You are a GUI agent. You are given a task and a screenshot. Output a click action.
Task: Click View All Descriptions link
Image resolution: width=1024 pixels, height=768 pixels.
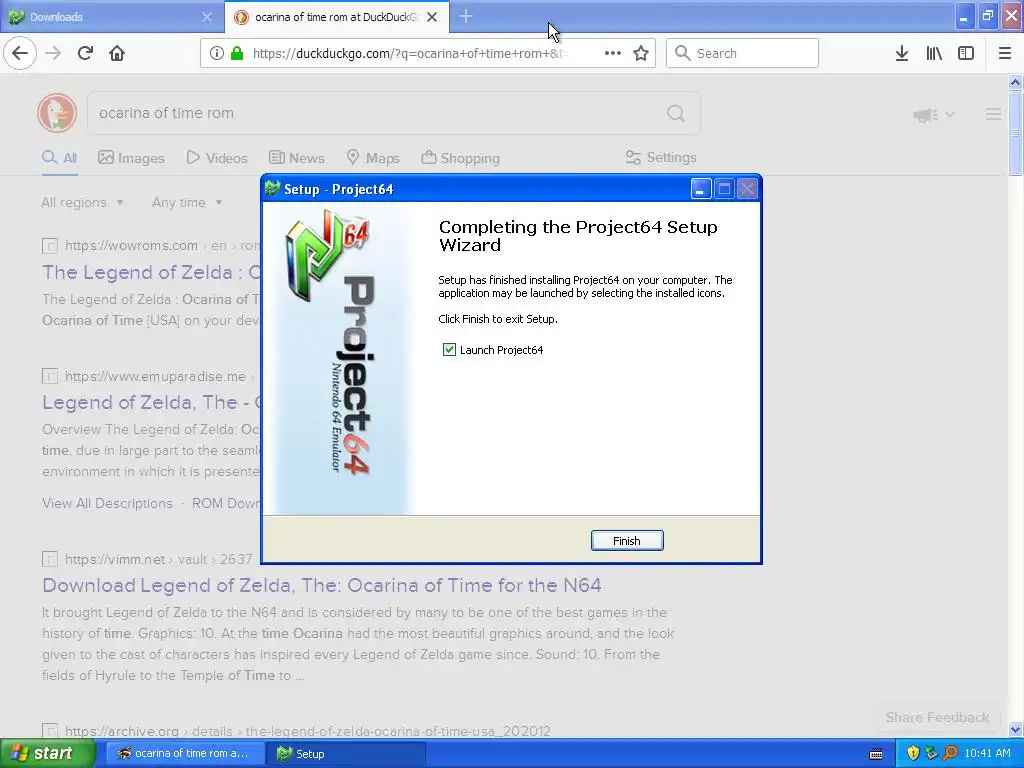click(x=107, y=503)
